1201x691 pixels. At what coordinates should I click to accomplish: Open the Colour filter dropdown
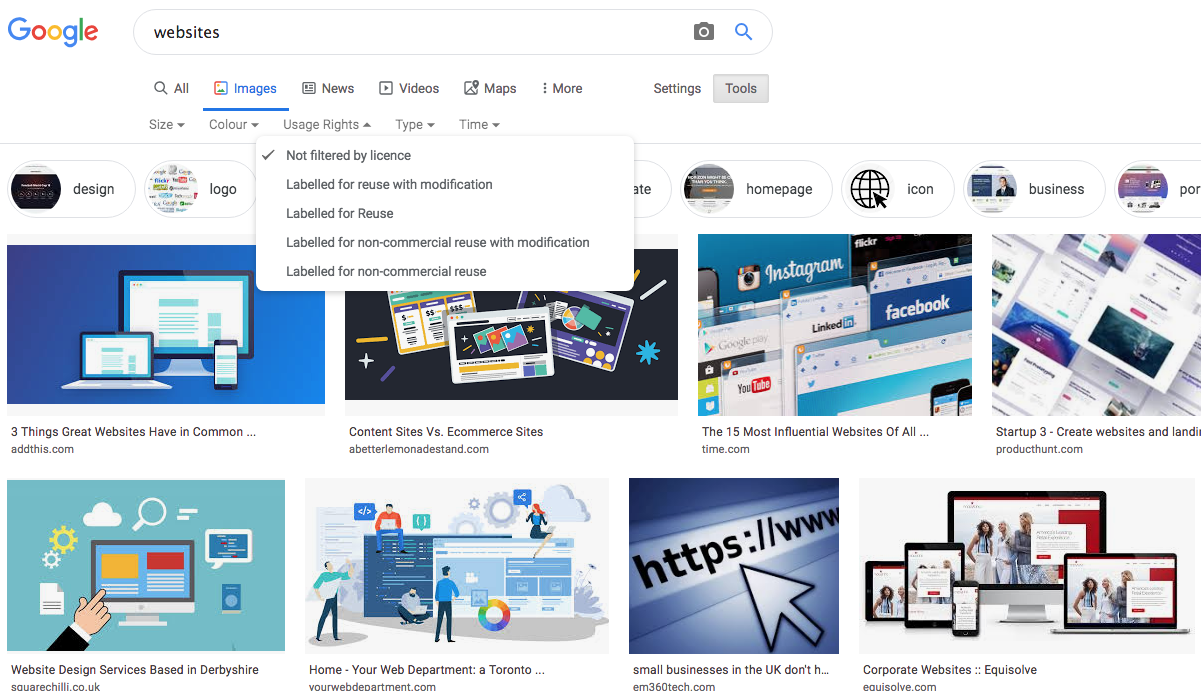tap(234, 125)
